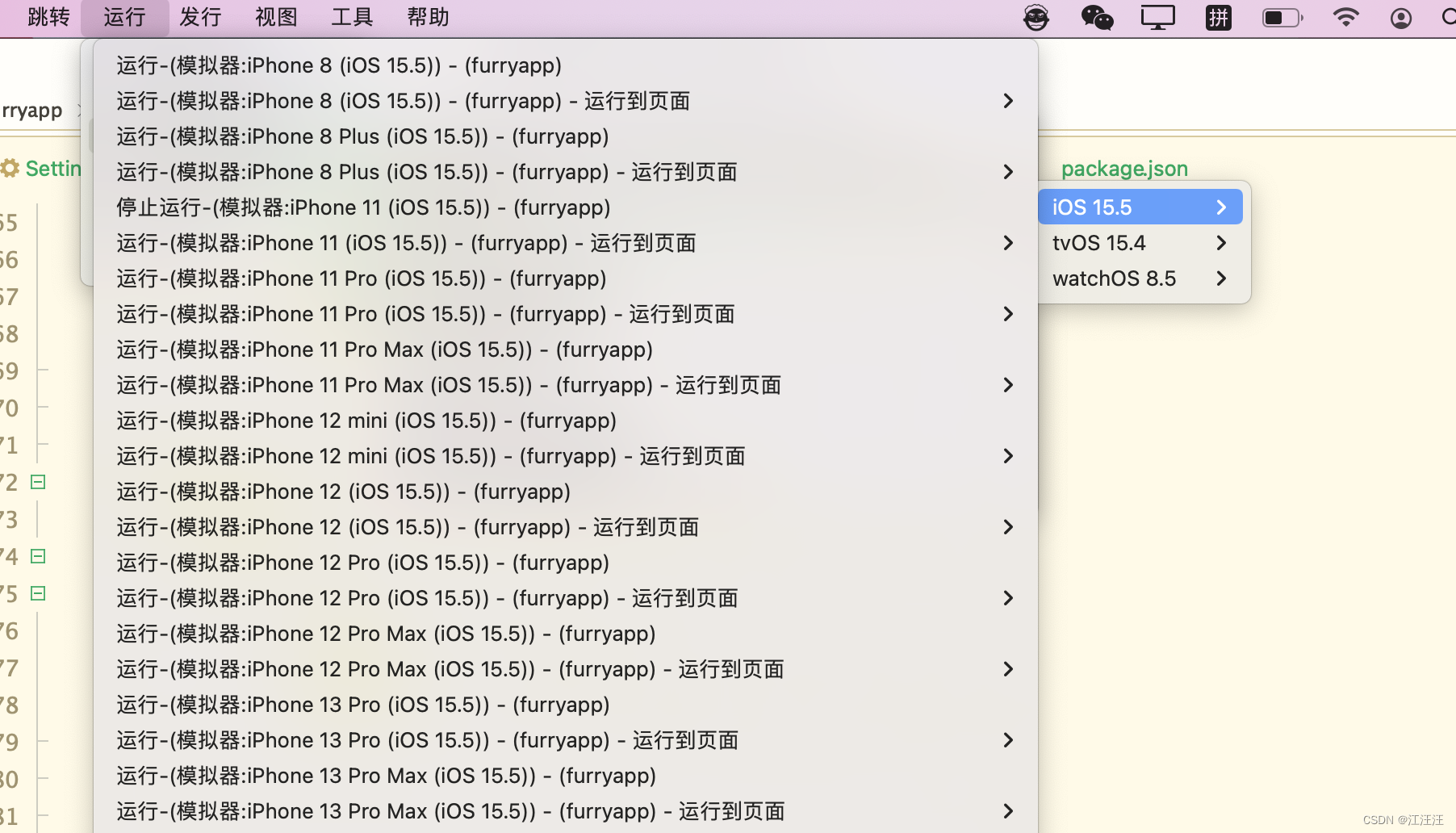Expand arrow for iPhone 12 mini 运行到页面
The width and height of the screenshot is (1456, 833).
coord(1008,456)
